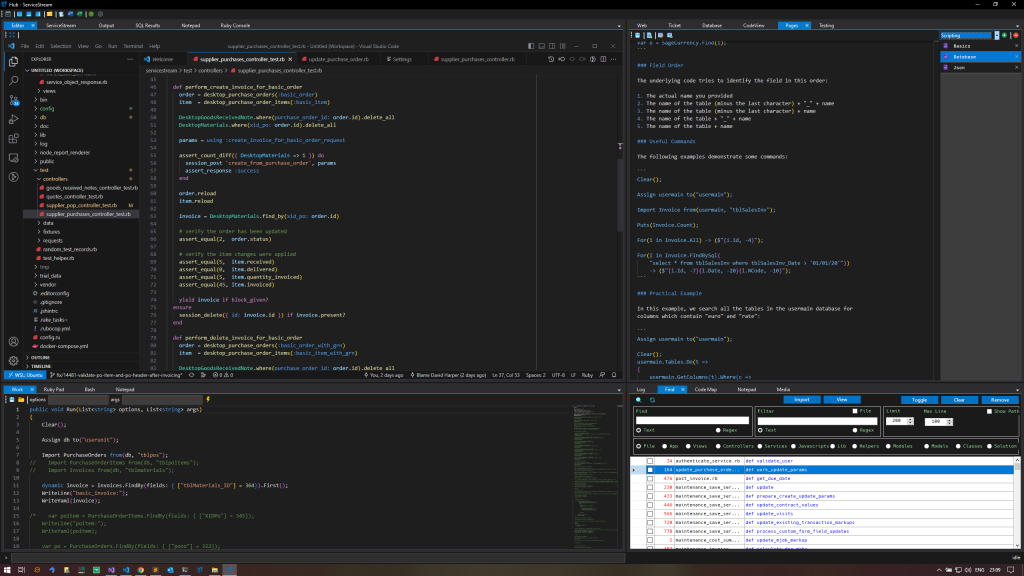Click the refresh icon in the Find panel
The width and height of the screenshot is (1024, 576).
pyautogui.click(x=652, y=400)
